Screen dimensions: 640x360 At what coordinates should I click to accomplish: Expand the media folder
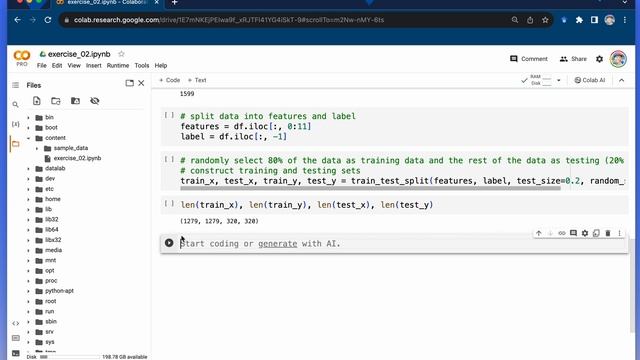(x=28, y=250)
